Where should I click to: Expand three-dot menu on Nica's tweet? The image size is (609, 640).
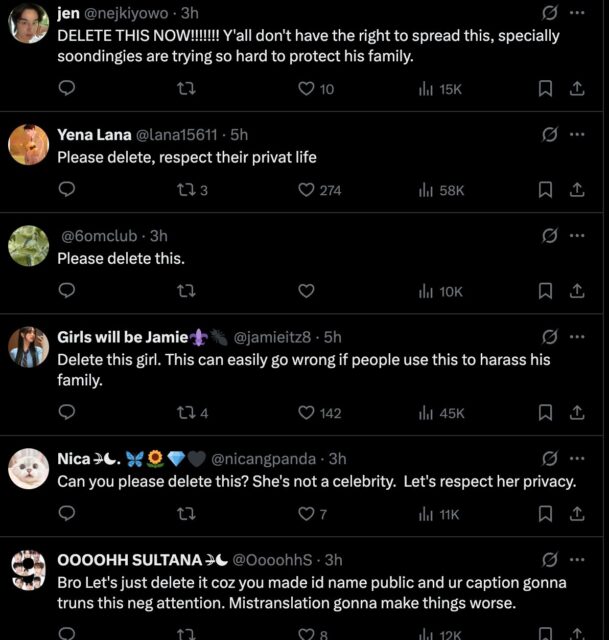click(x=576, y=458)
